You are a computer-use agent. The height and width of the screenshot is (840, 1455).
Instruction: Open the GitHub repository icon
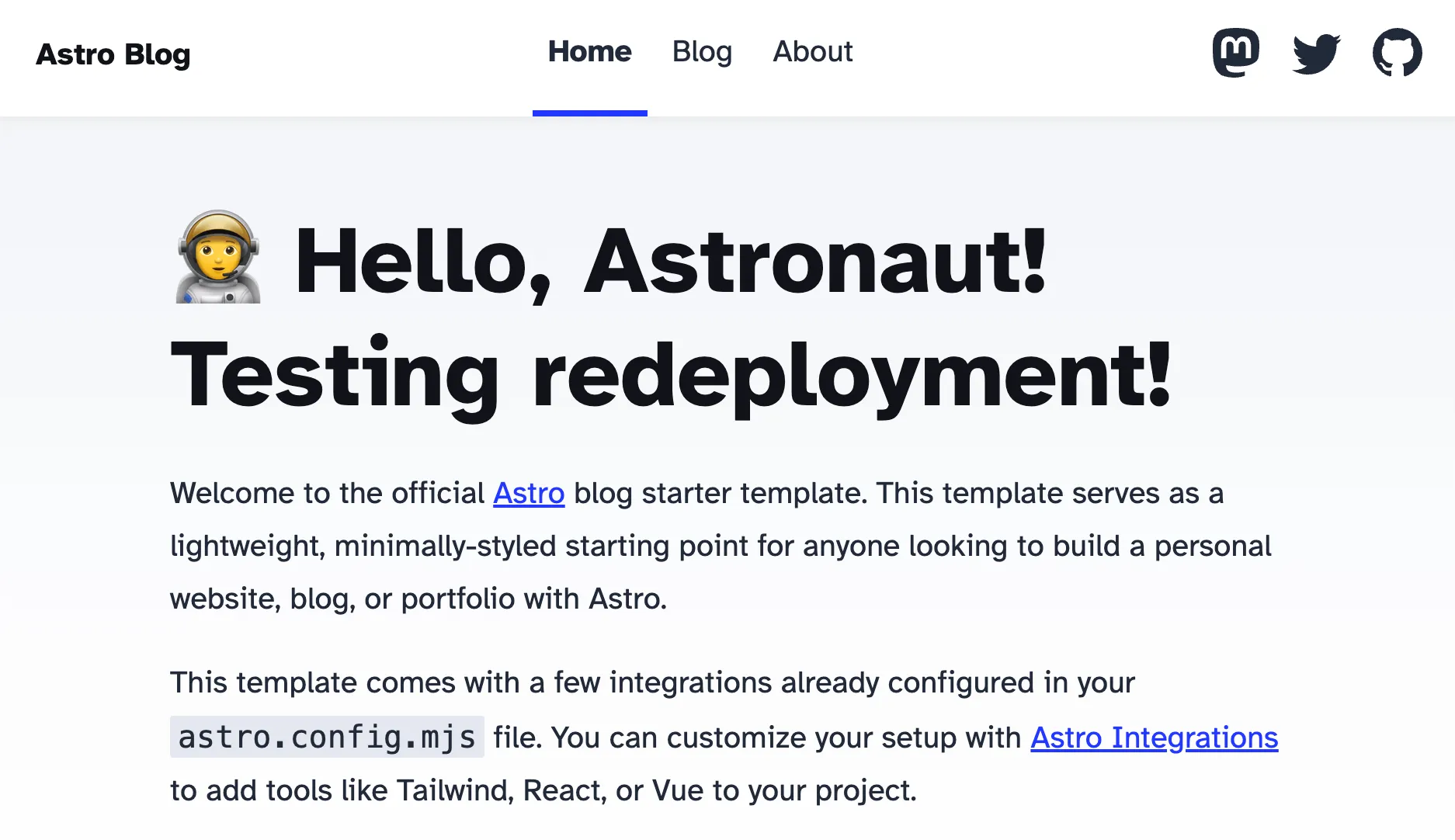pos(1397,50)
